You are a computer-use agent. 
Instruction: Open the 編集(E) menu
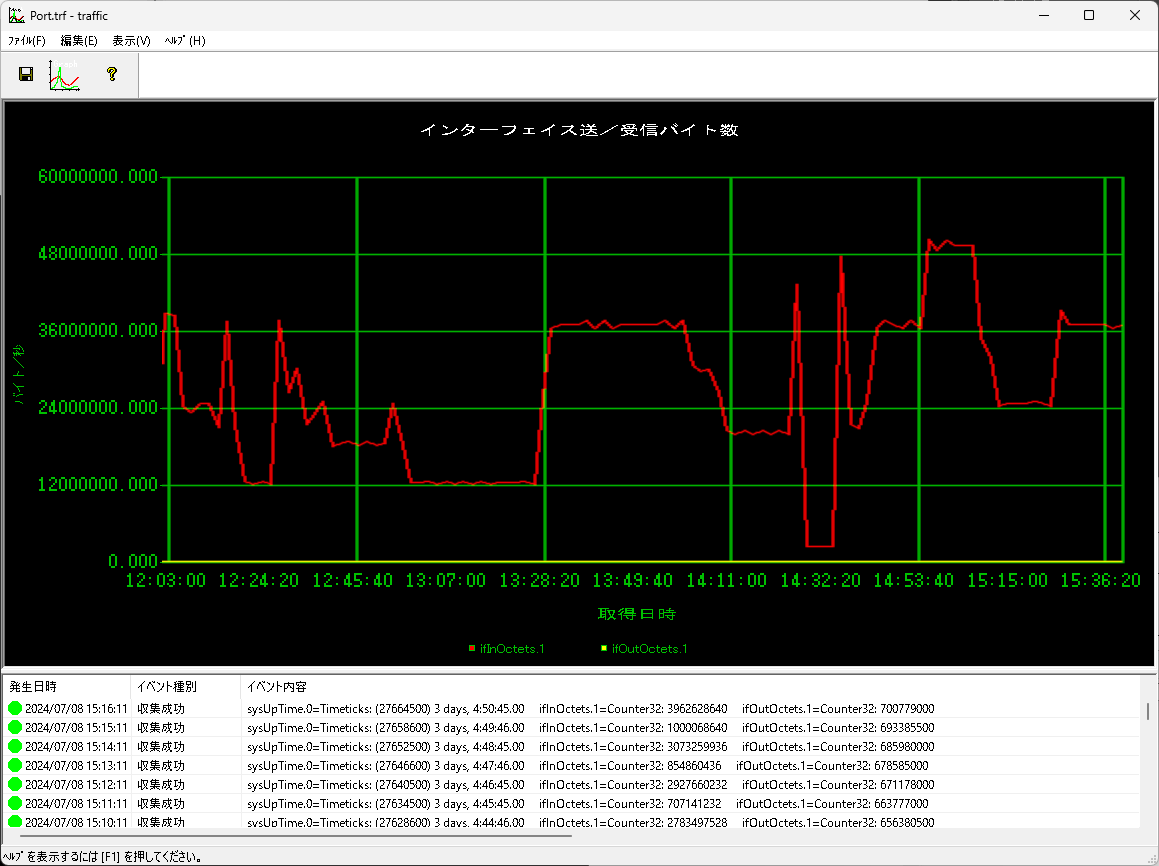click(79, 41)
